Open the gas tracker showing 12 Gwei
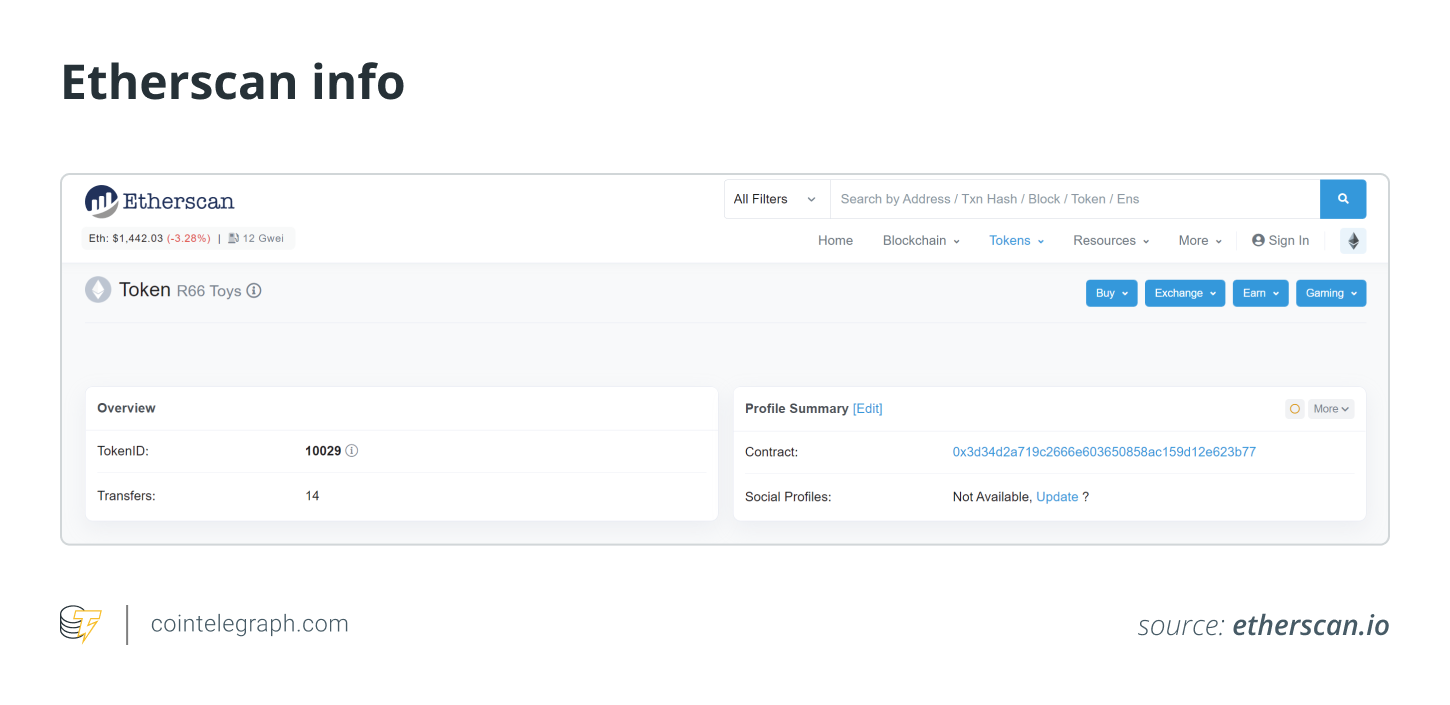This screenshot has height=705, width=1450. click(256, 238)
